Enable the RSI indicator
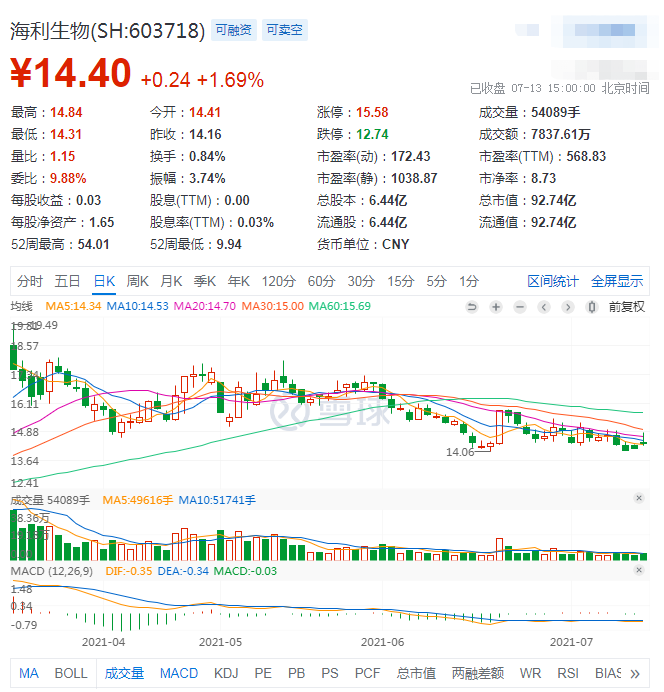Viewport: 664px width, 692px height. point(568,674)
